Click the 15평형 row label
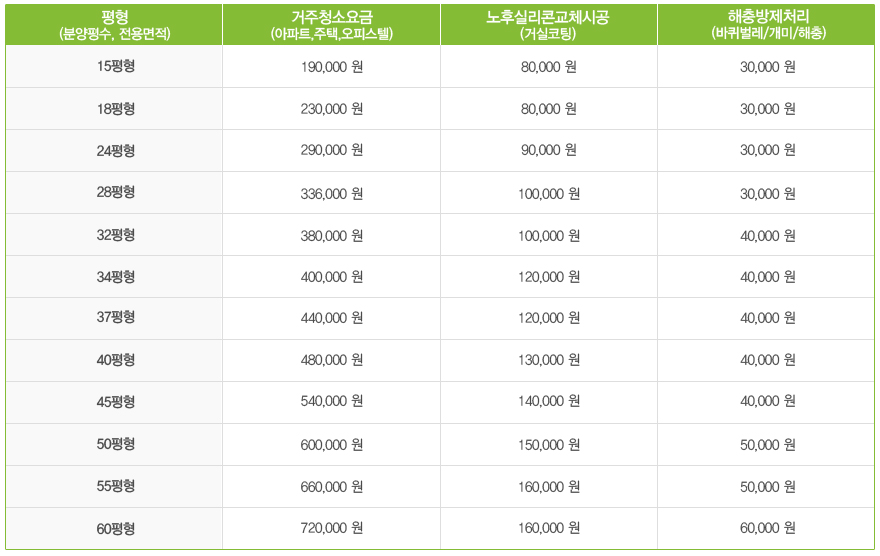This screenshot has height=556, width=880. (x=116, y=66)
